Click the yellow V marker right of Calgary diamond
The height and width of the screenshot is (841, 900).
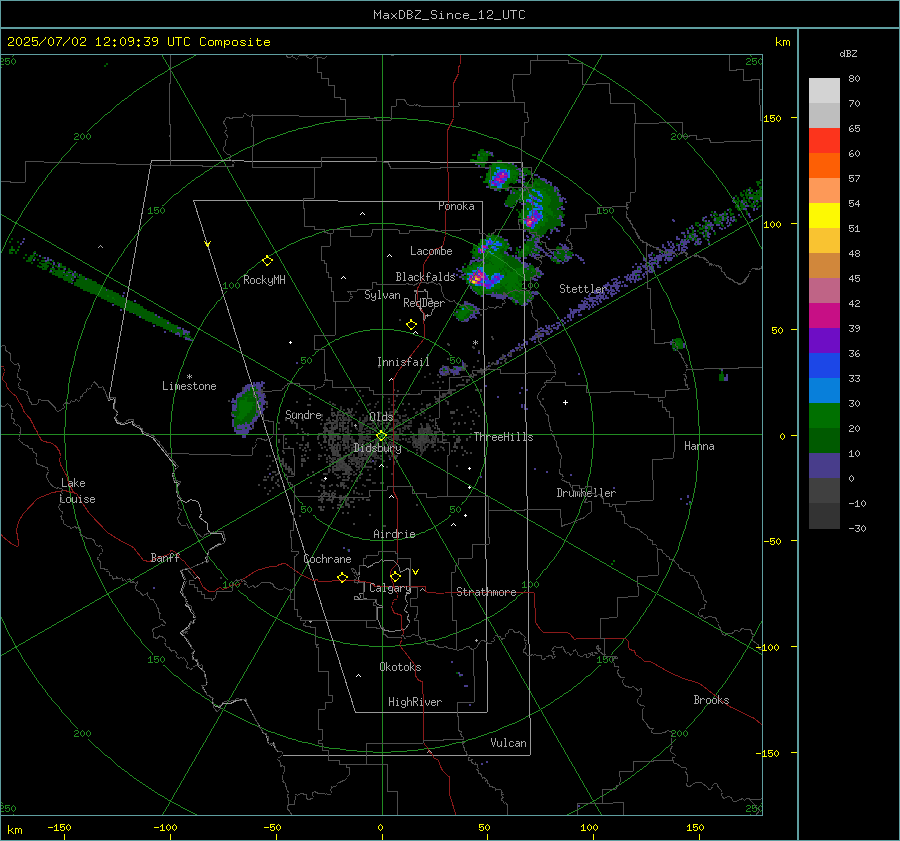[415, 572]
